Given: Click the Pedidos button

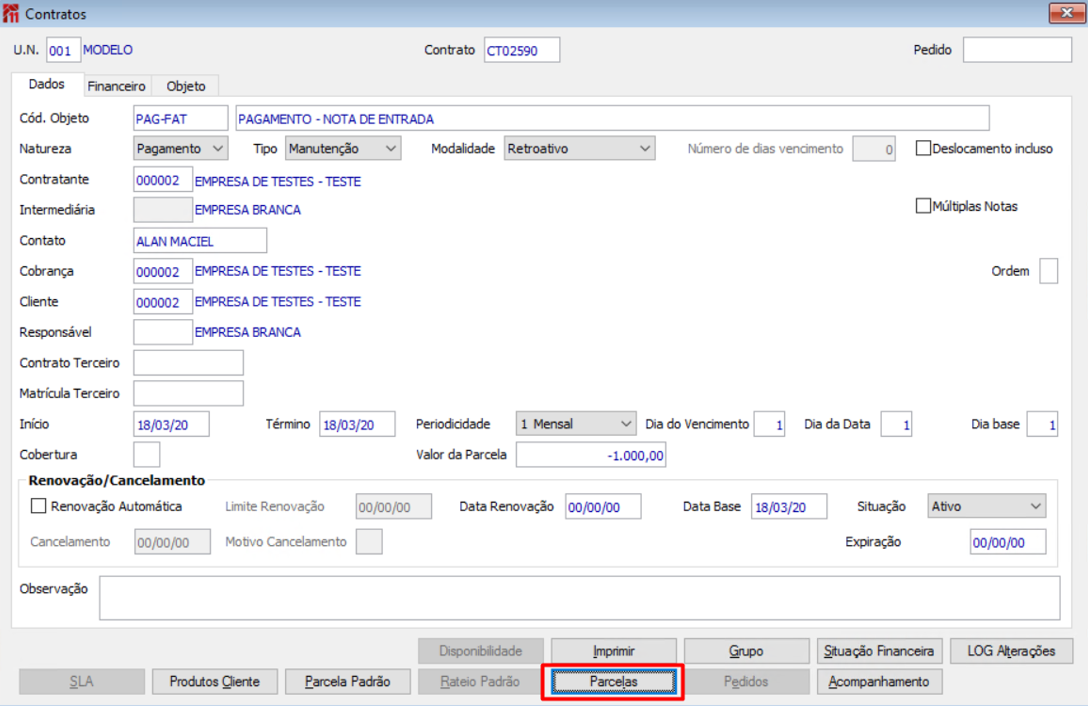Looking at the screenshot, I should click(746, 682).
